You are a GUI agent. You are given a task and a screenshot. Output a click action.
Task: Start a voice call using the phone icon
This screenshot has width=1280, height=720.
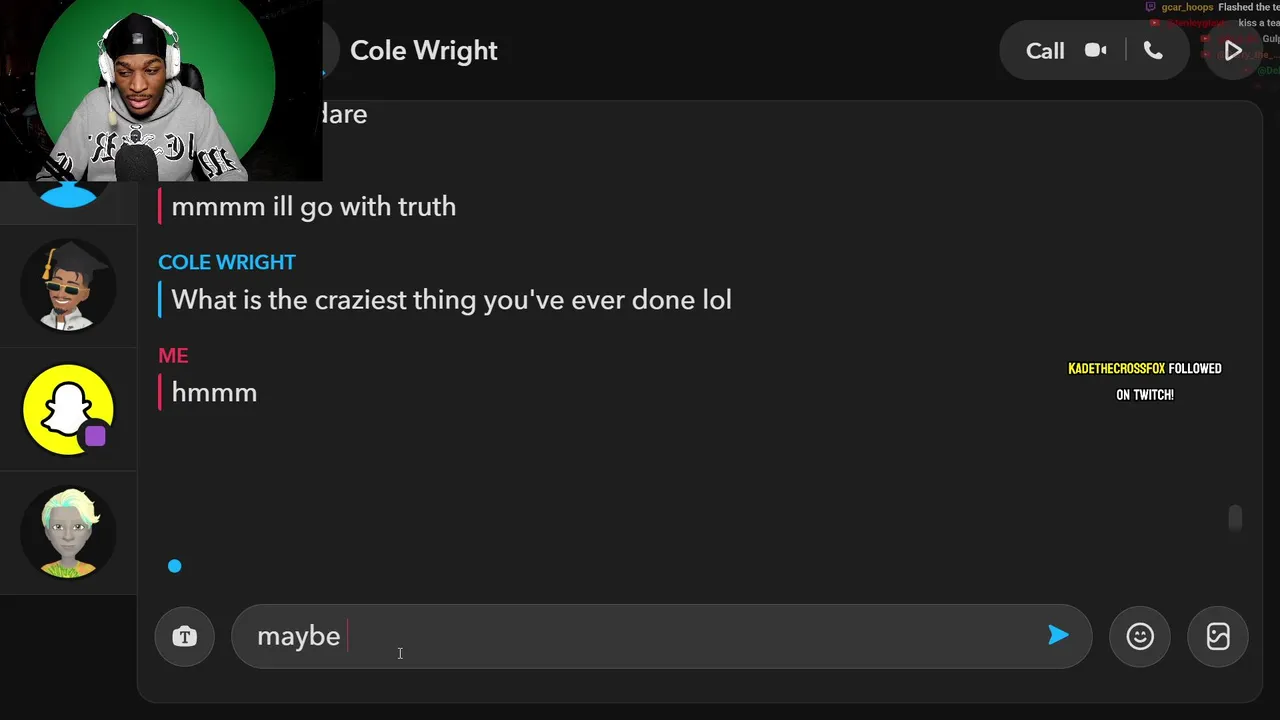(1153, 50)
